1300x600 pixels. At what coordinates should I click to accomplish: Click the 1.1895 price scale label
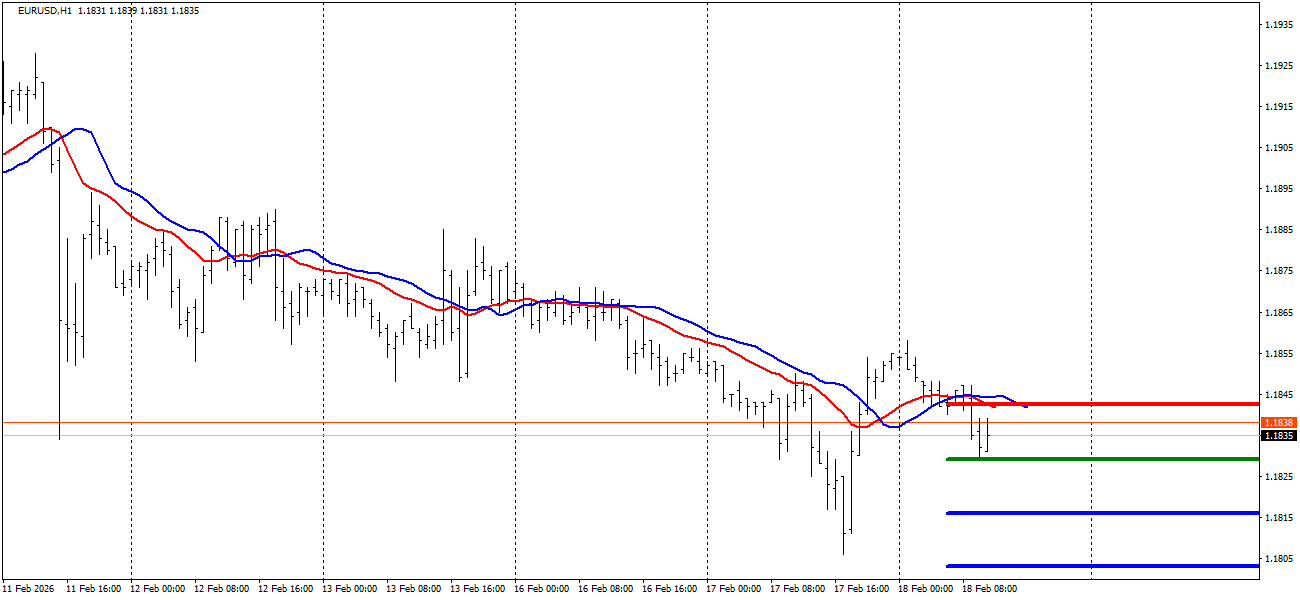coord(1280,189)
